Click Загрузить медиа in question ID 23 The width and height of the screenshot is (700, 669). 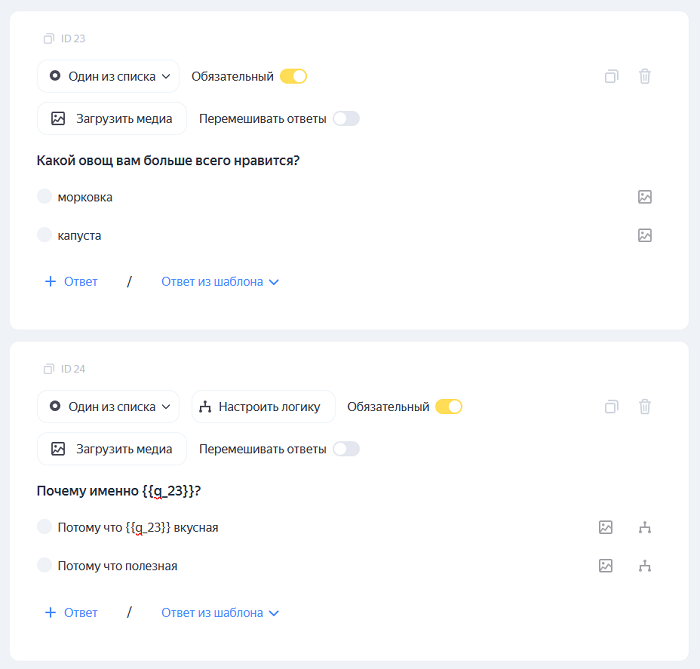(112, 118)
